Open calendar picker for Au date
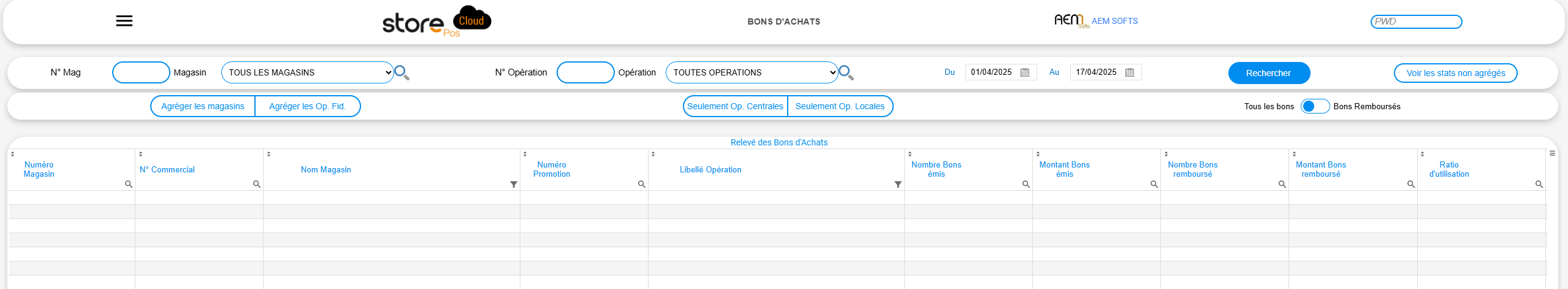 tap(1130, 72)
